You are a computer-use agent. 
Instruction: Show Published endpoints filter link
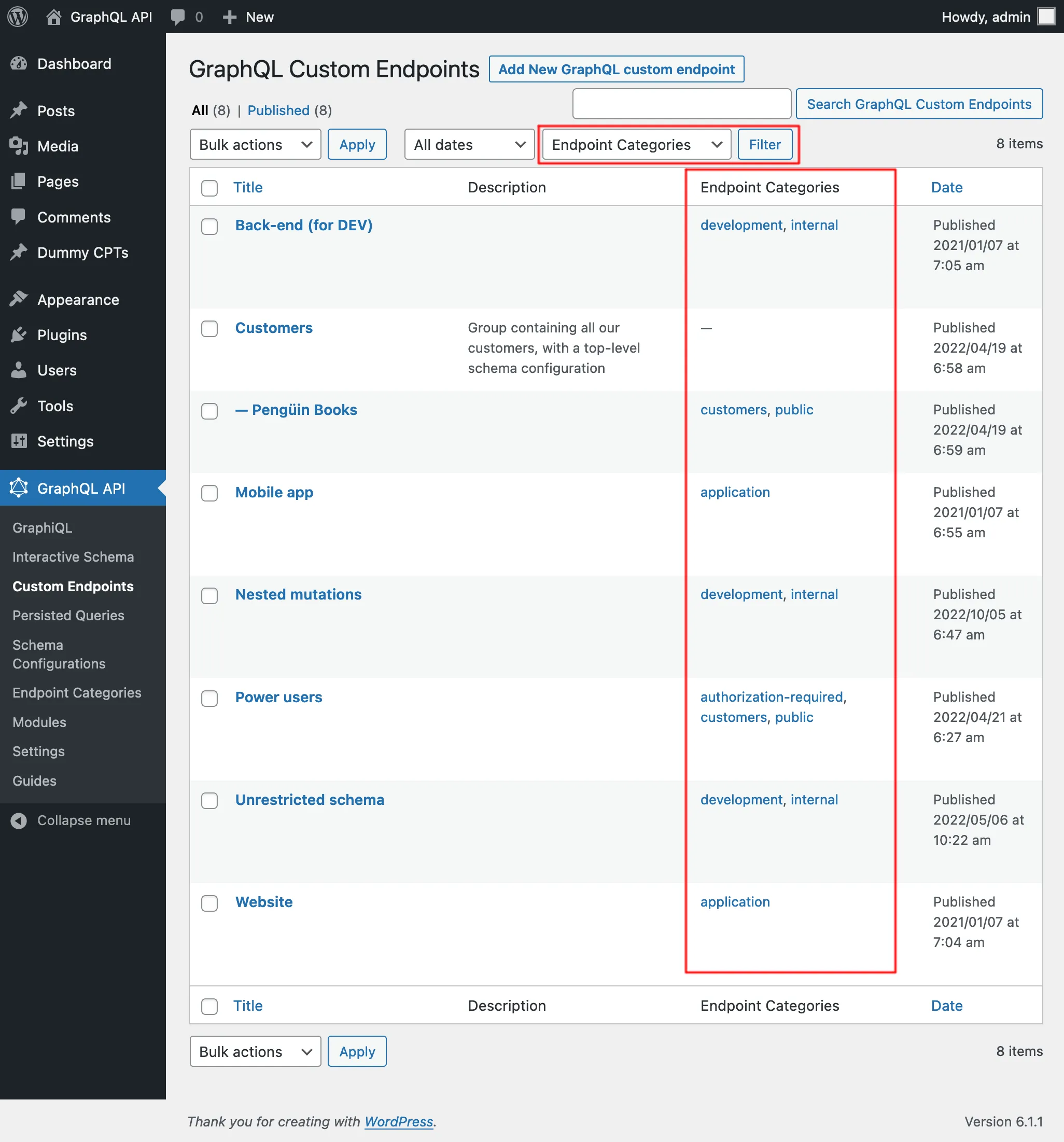point(278,110)
